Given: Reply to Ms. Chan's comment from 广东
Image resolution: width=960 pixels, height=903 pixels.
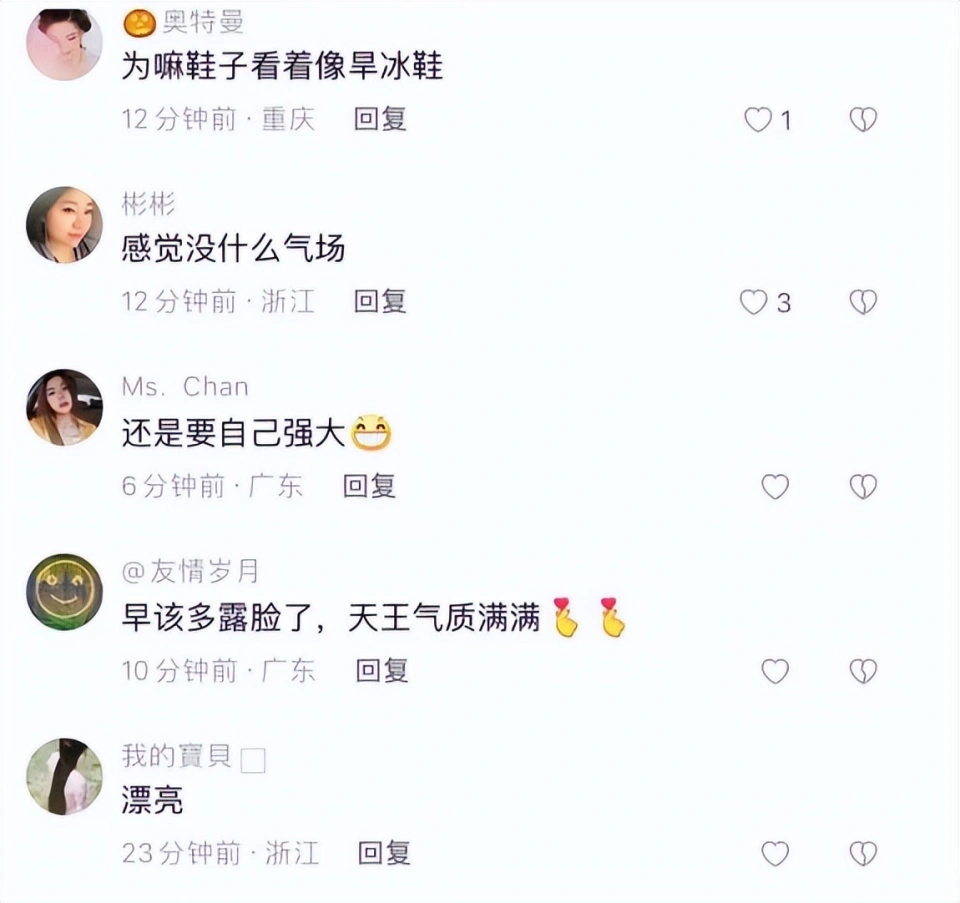Looking at the screenshot, I should click(x=369, y=486).
